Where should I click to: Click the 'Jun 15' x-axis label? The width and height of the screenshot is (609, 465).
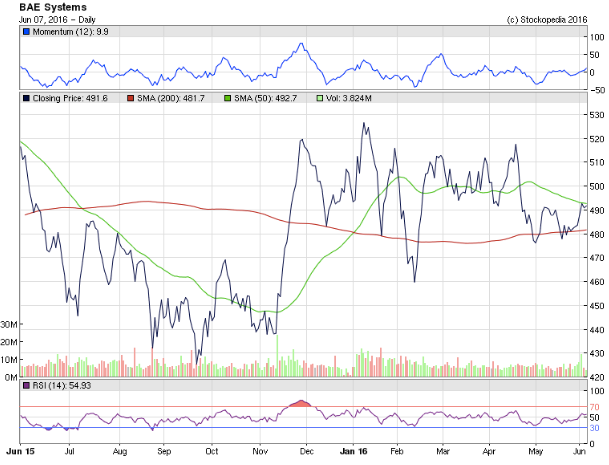pyautogui.click(x=20, y=451)
